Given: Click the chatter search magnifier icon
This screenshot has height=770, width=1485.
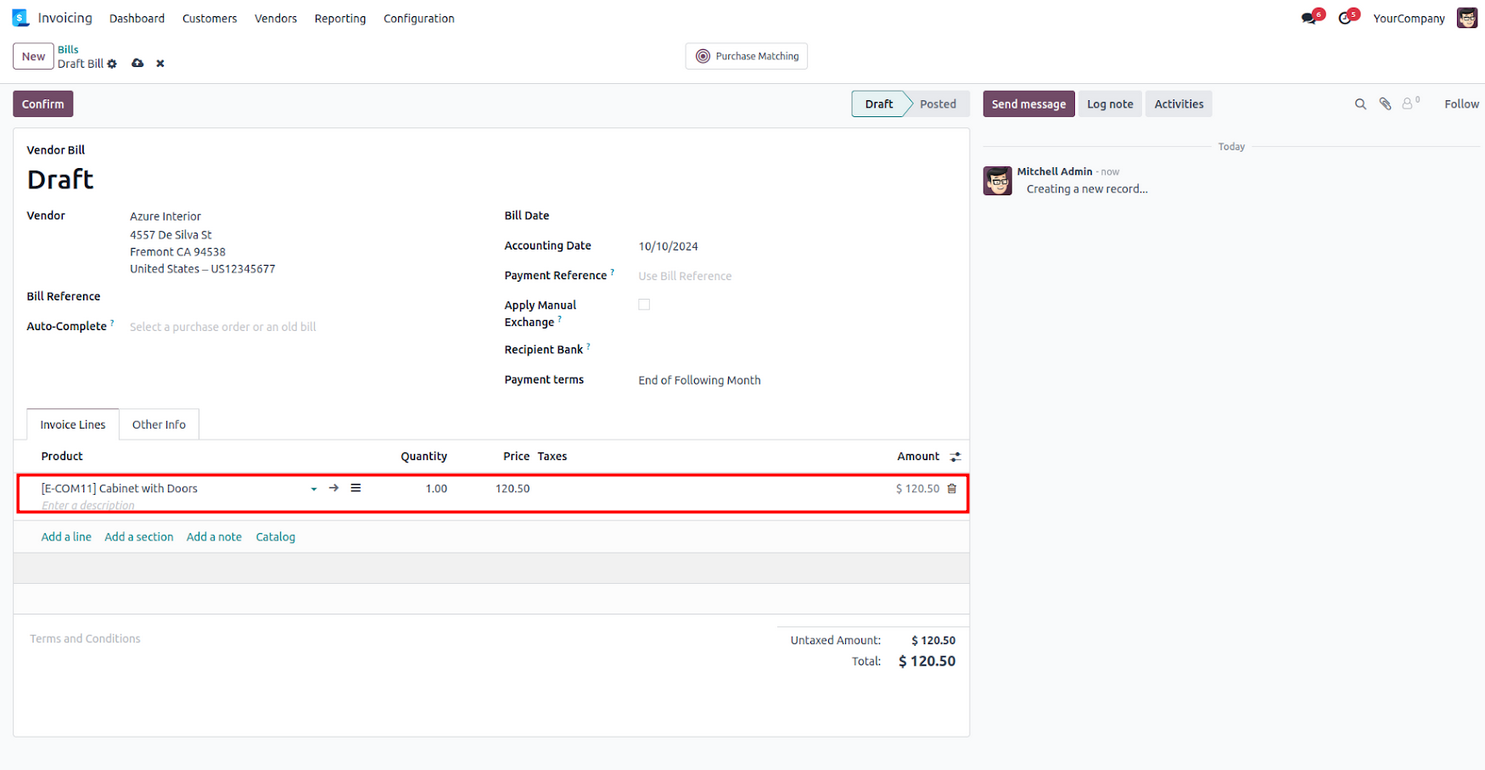Looking at the screenshot, I should (1360, 104).
